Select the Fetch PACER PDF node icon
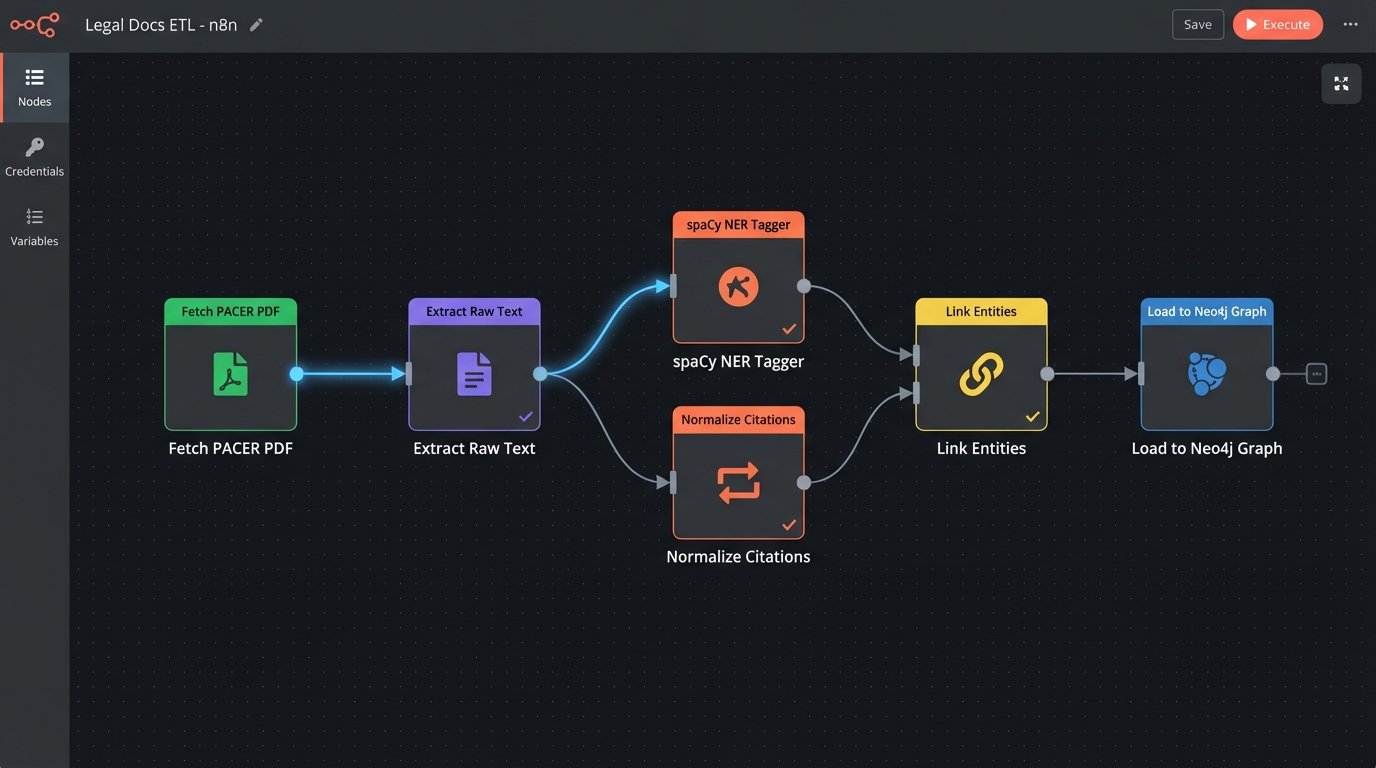 coord(230,375)
